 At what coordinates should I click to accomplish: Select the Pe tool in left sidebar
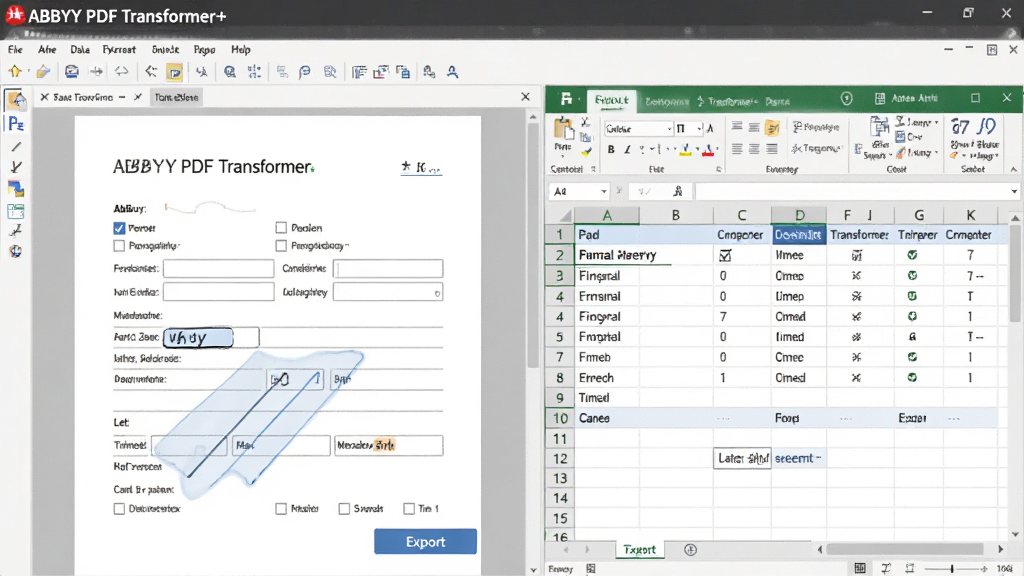coord(16,124)
